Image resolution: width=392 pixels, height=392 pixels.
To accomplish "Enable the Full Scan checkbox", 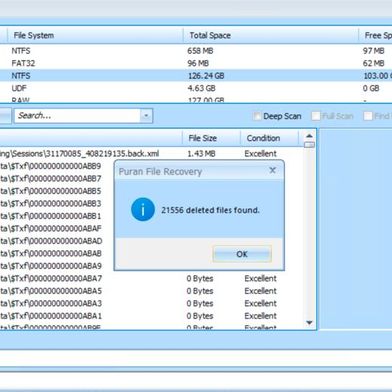I will (315, 116).
